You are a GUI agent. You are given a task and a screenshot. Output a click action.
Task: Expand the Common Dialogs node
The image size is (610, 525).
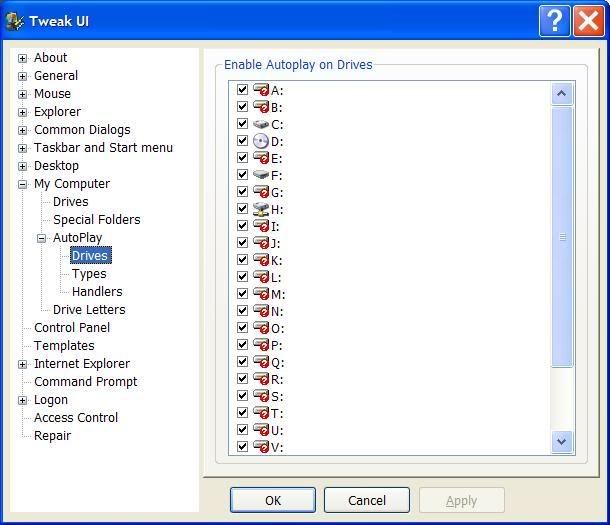(23, 130)
